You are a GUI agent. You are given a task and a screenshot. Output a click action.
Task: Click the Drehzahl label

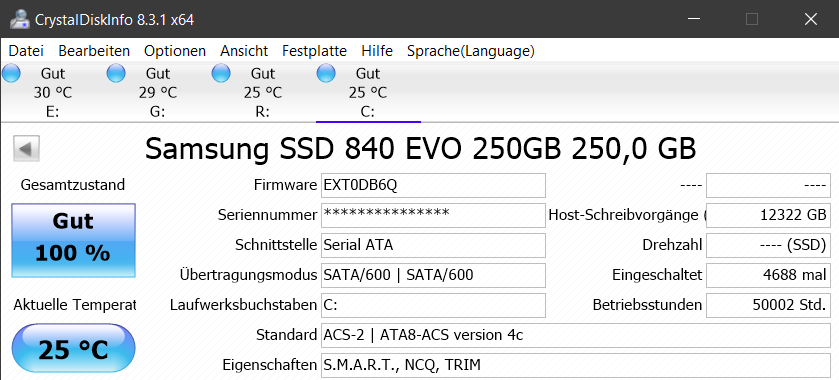pyautogui.click(x=672, y=245)
